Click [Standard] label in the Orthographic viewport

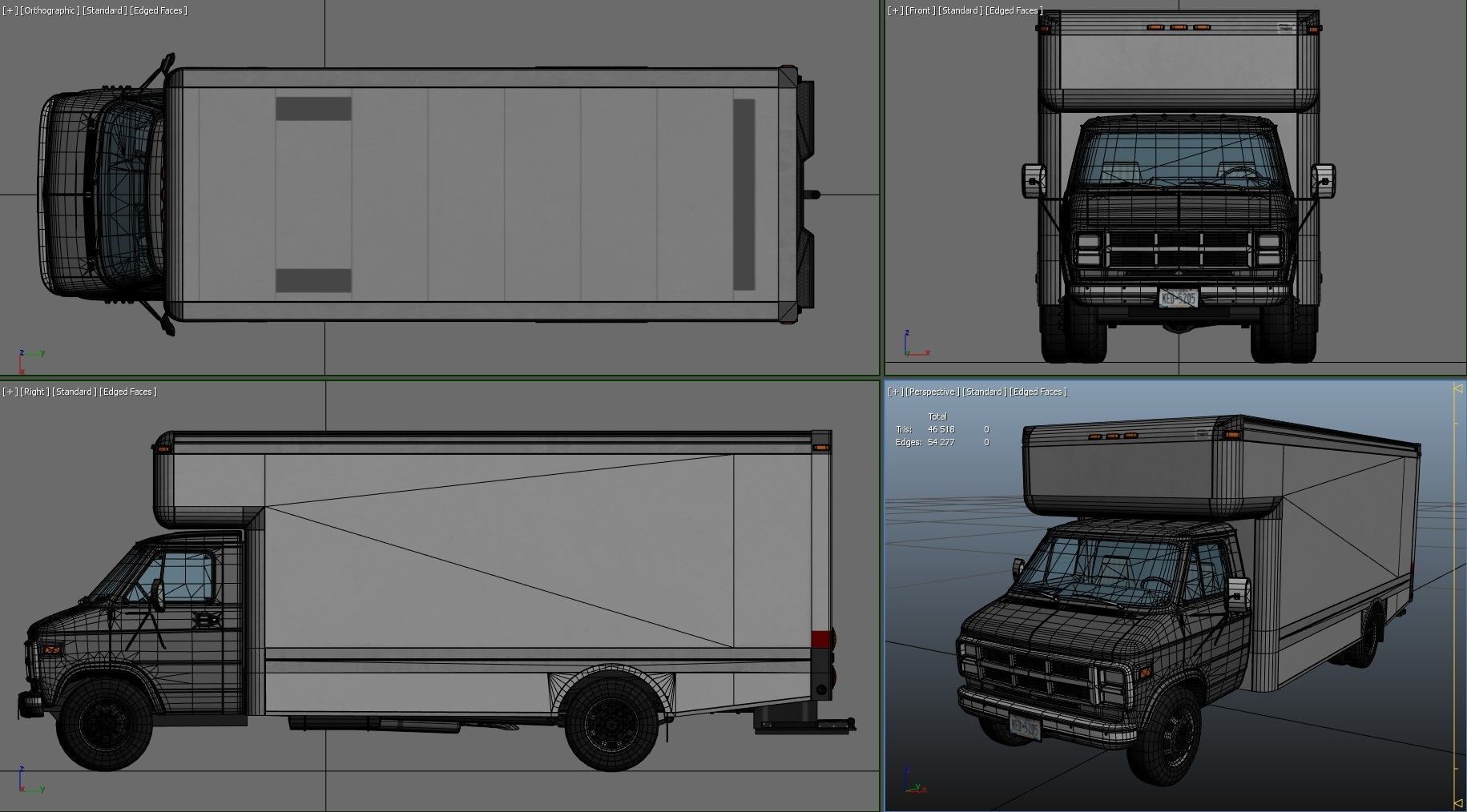(105, 10)
